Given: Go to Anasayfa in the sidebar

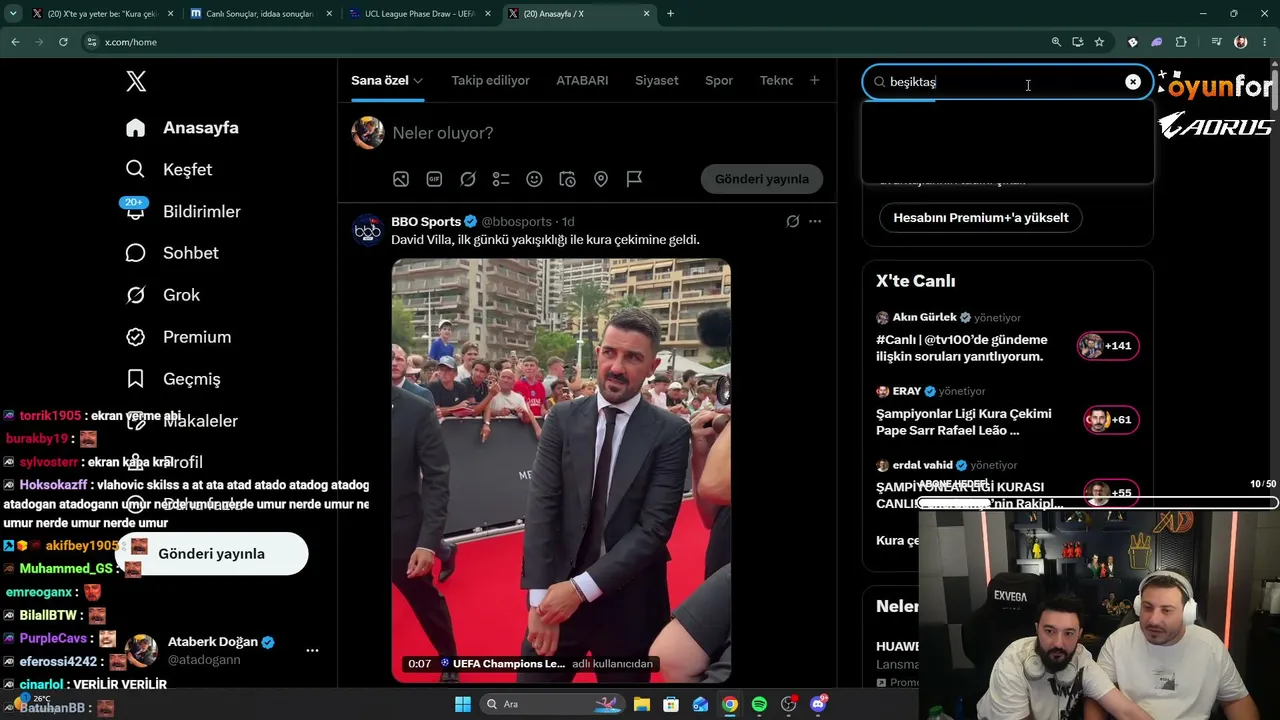Looking at the screenshot, I should [182, 128].
